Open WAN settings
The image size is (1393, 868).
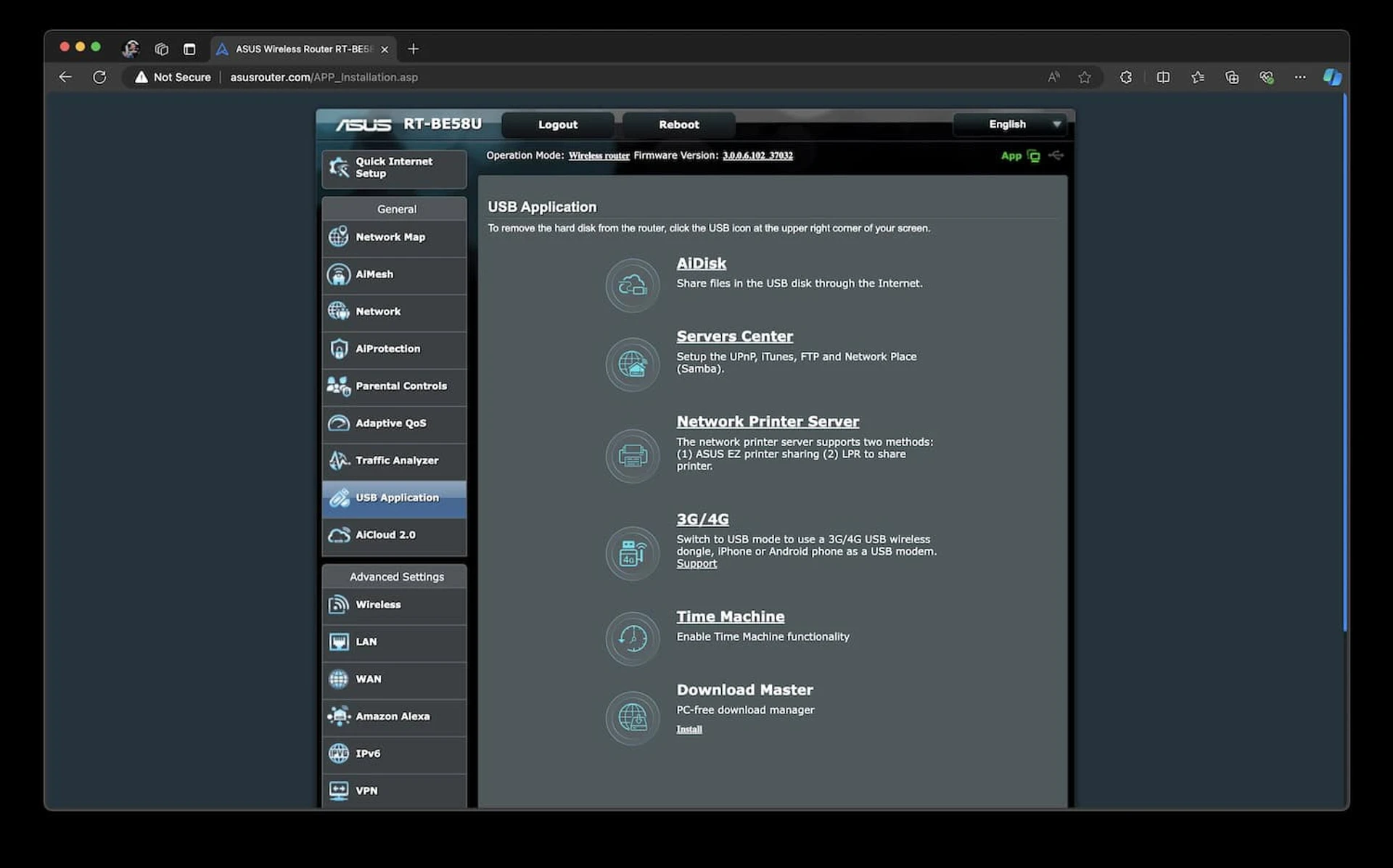coord(394,679)
